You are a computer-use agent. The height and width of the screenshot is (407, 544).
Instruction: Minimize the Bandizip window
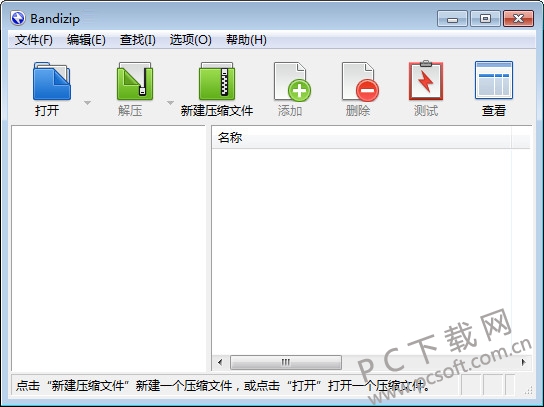(452, 19)
